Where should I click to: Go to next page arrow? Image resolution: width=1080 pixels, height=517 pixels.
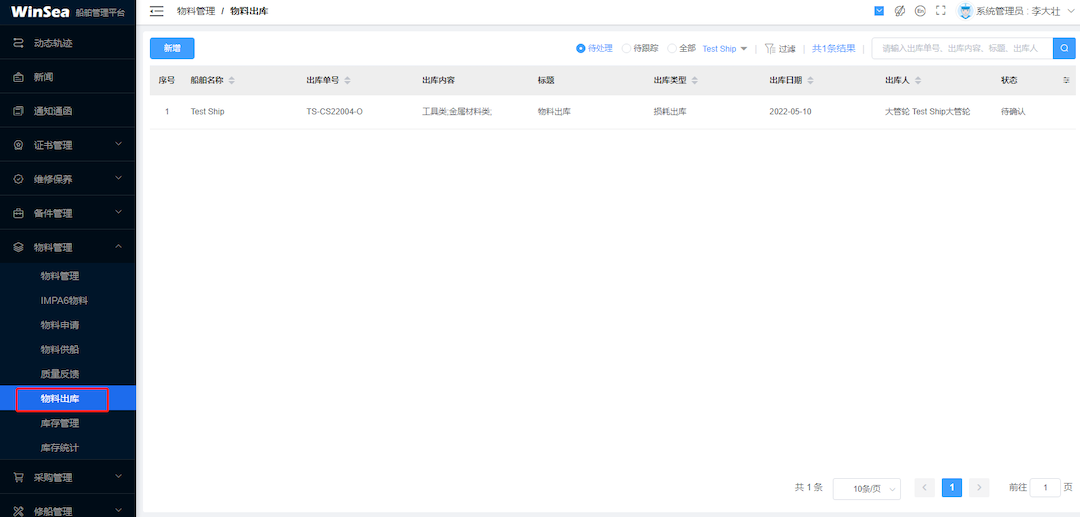[x=979, y=487]
